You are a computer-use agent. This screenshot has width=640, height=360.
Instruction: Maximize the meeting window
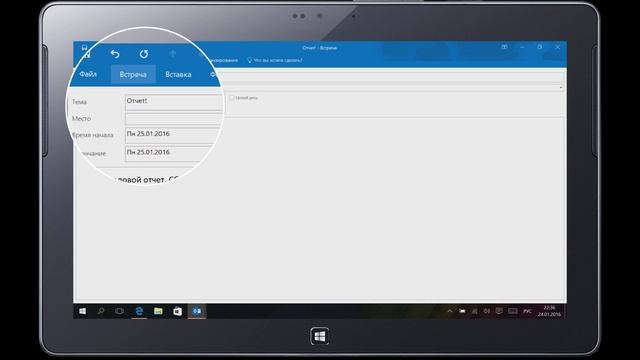540,47
